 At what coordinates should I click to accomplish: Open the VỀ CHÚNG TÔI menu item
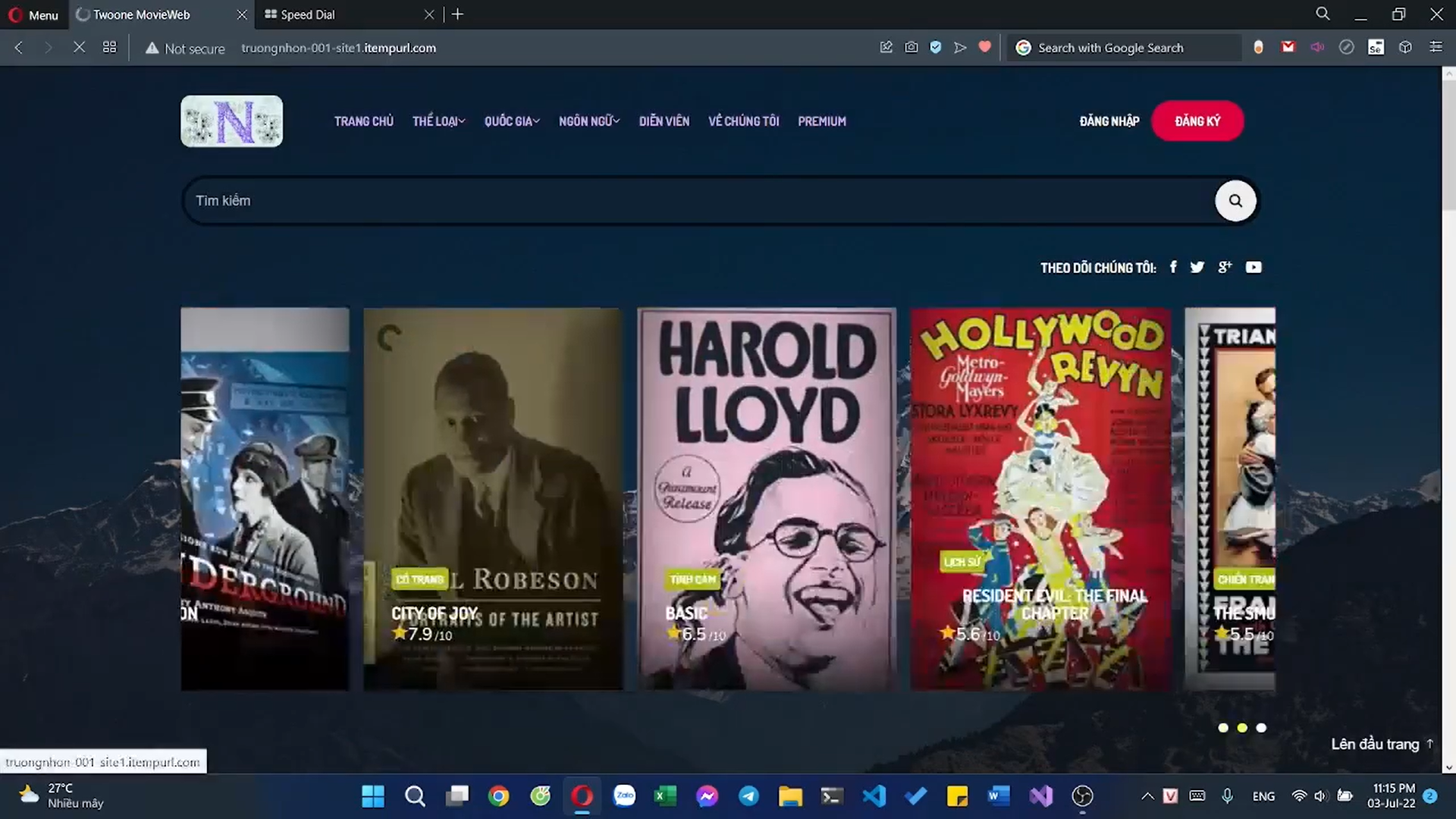[744, 121]
